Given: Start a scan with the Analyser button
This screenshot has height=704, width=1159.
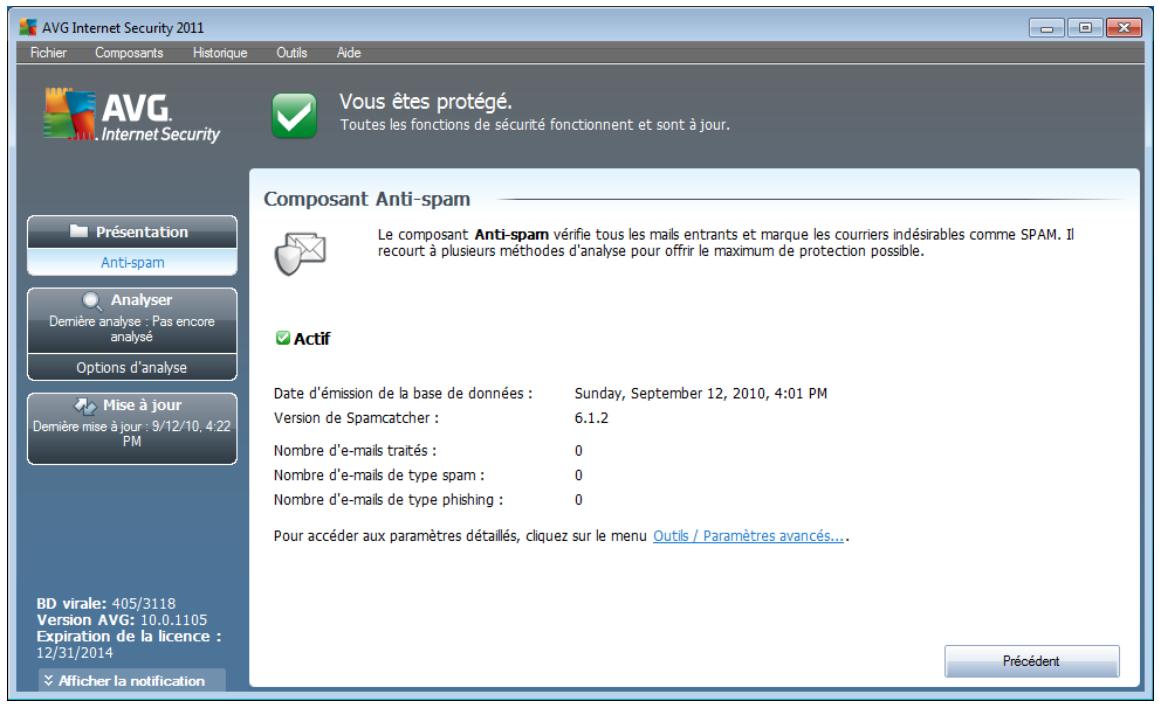Looking at the screenshot, I should (132, 321).
